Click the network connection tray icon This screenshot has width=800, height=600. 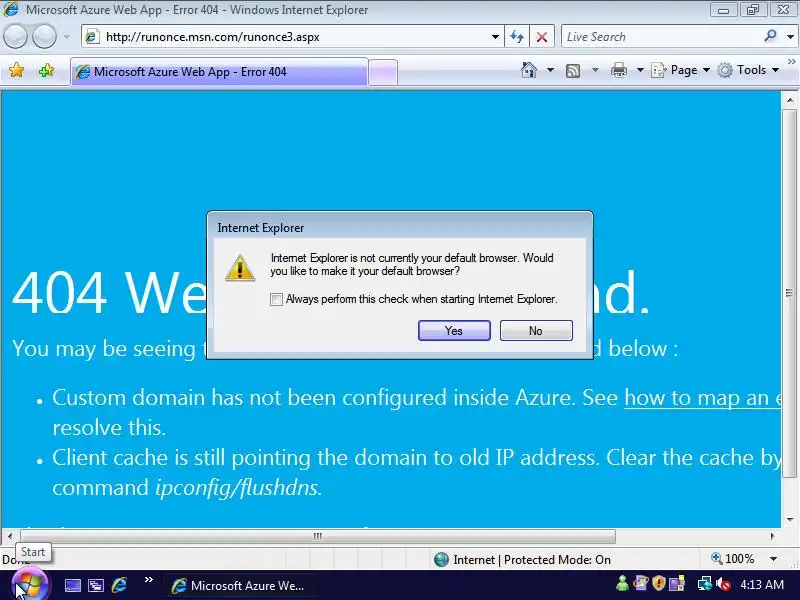click(705, 584)
